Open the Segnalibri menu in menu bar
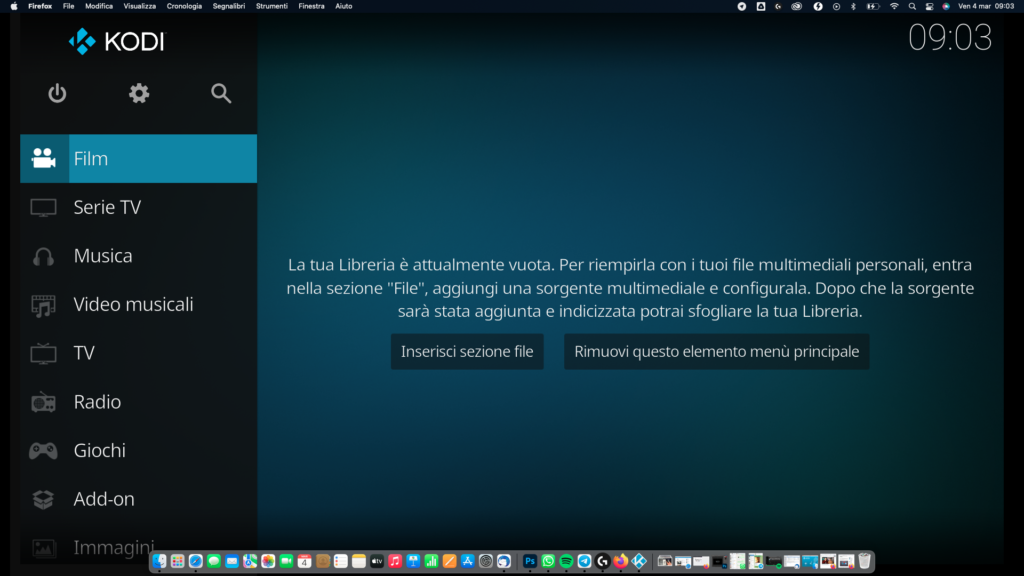Screen dimensions: 1024x576 [x=229, y=6]
